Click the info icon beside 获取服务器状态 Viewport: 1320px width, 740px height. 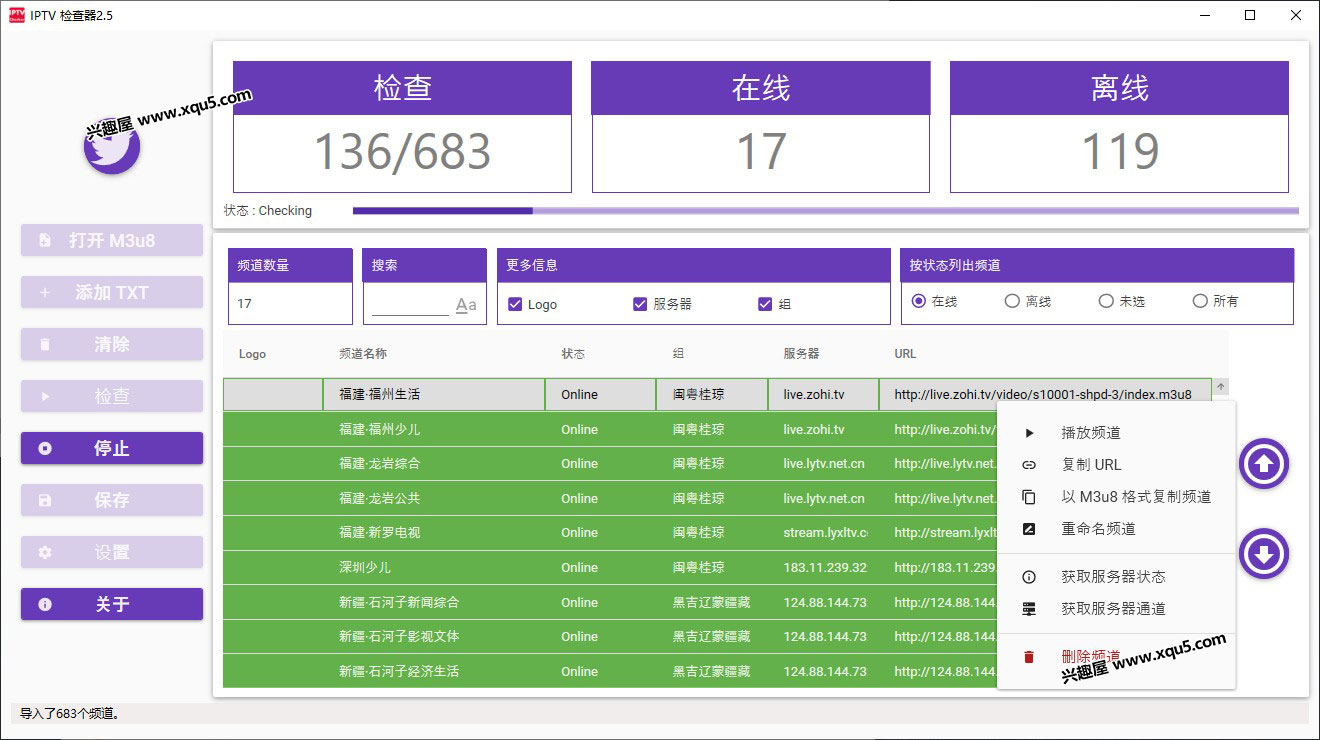(1029, 577)
